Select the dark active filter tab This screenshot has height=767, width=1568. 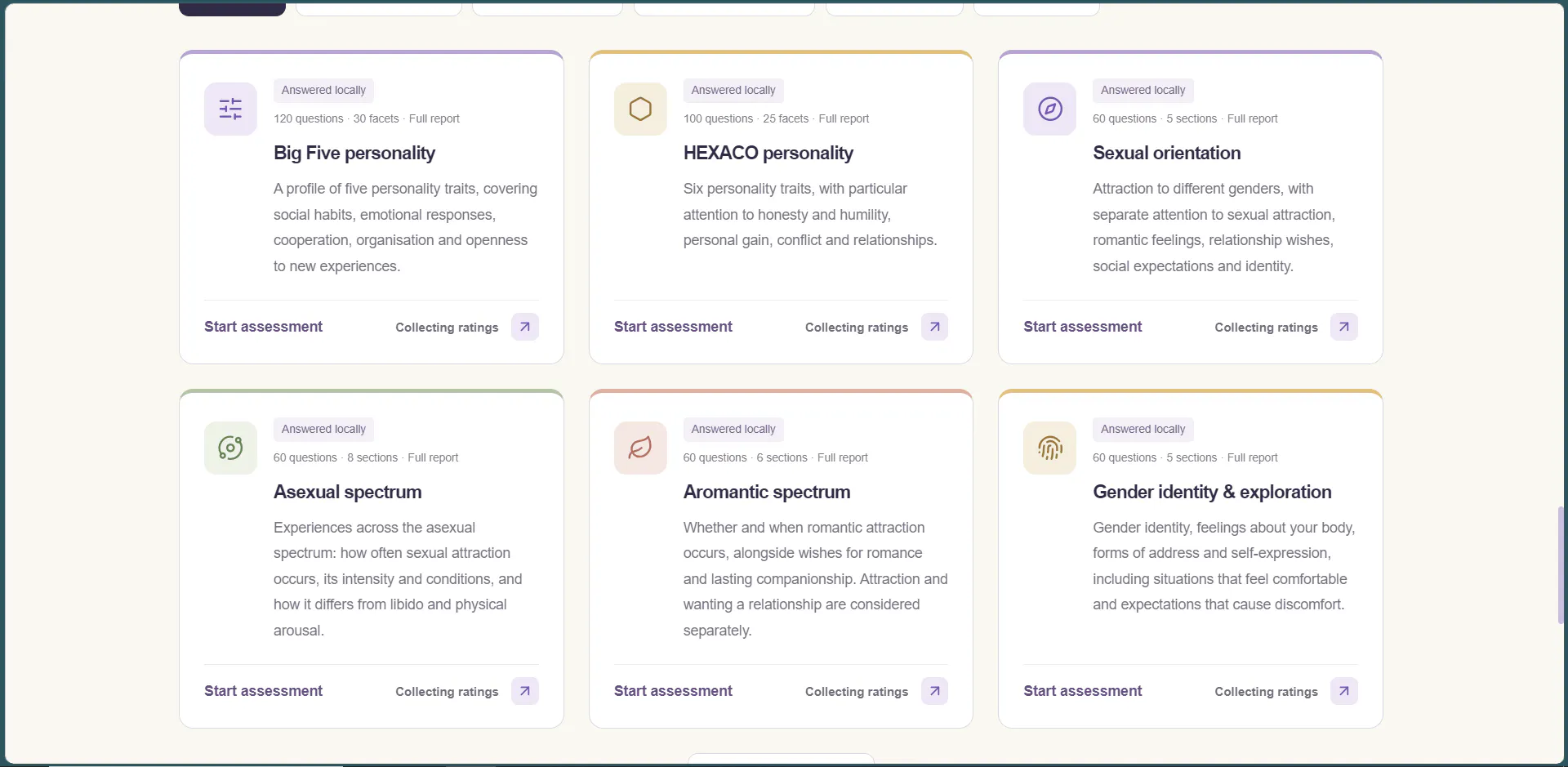pyautogui.click(x=232, y=8)
